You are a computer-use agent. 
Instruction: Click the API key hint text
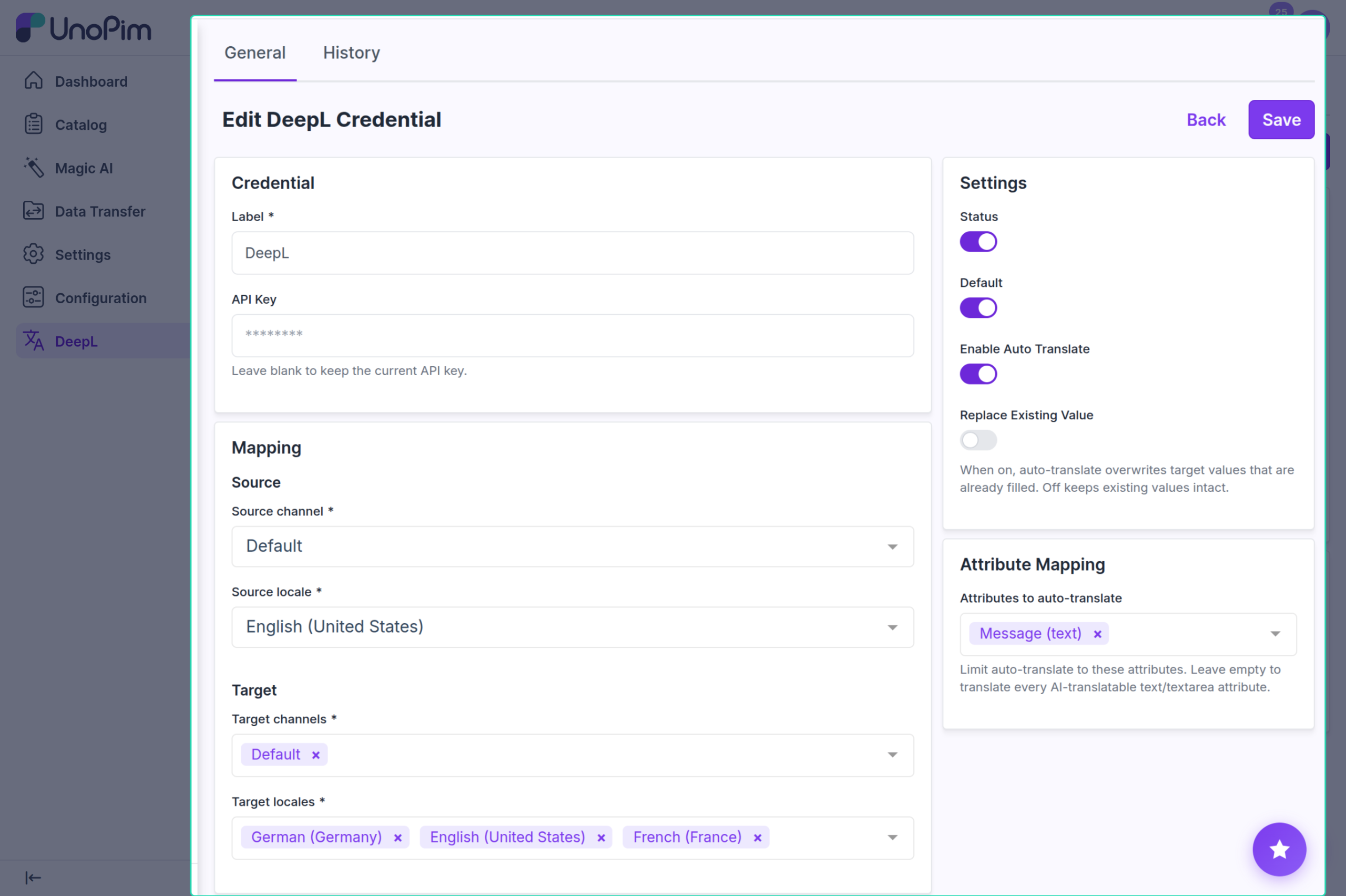[349, 371]
